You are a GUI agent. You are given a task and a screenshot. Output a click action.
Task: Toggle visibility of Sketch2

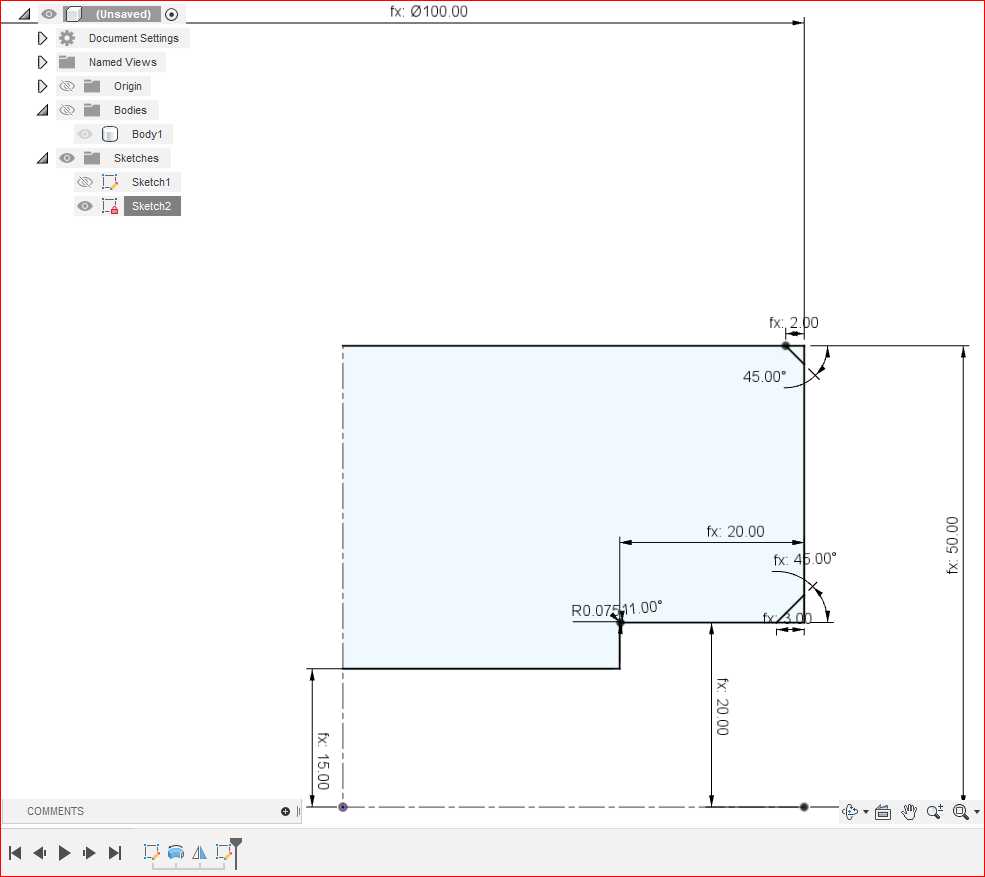pyautogui.click(x=85, y=205)
